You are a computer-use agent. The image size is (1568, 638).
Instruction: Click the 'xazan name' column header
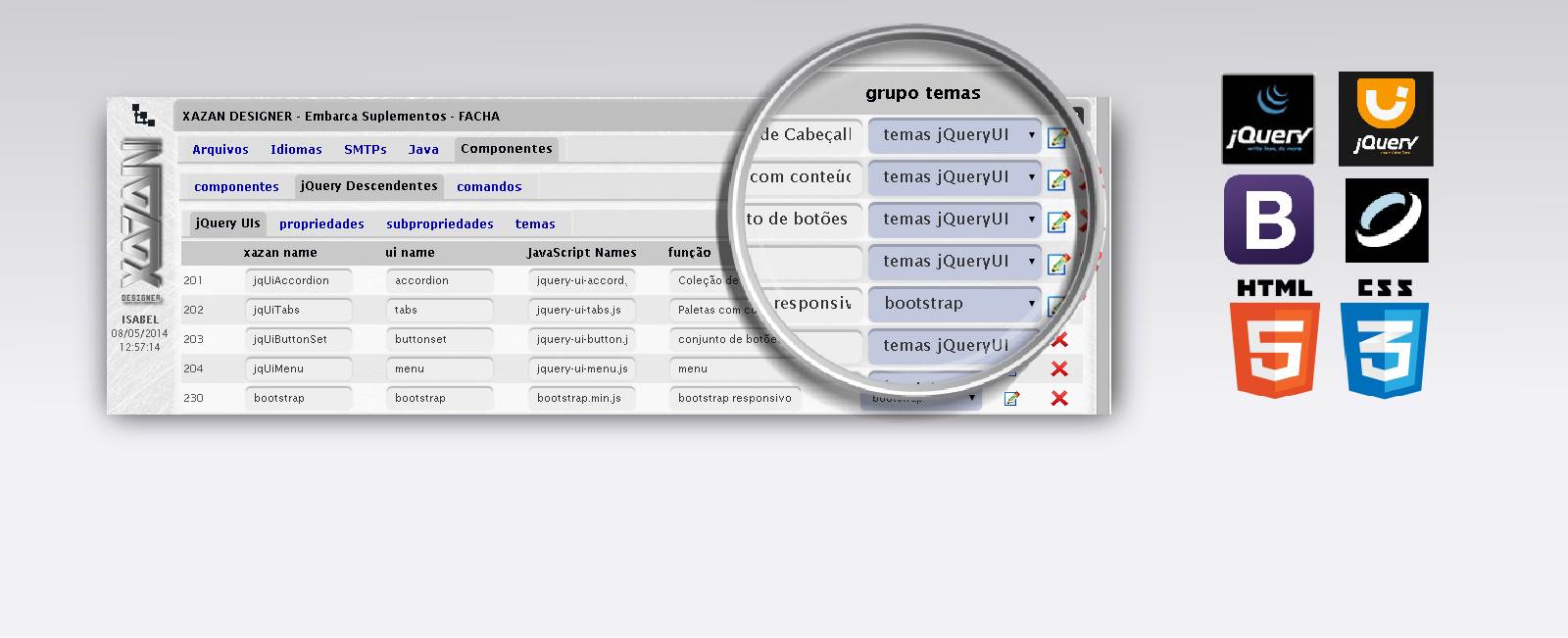[x=280, y=253]
